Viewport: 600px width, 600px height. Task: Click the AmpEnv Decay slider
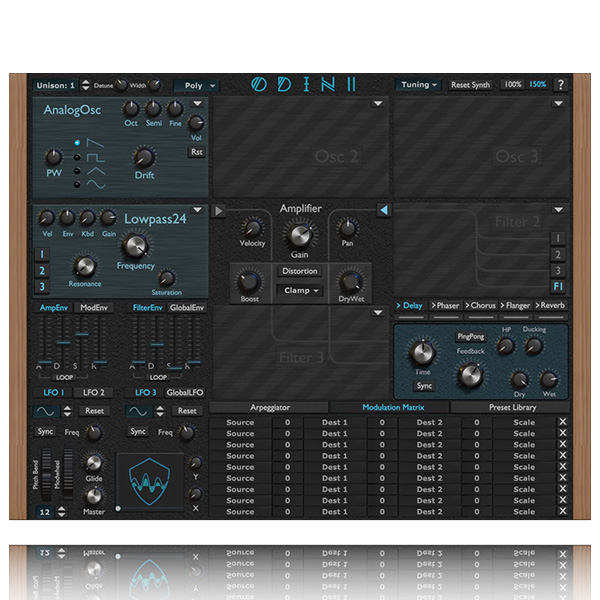(63, 342)
